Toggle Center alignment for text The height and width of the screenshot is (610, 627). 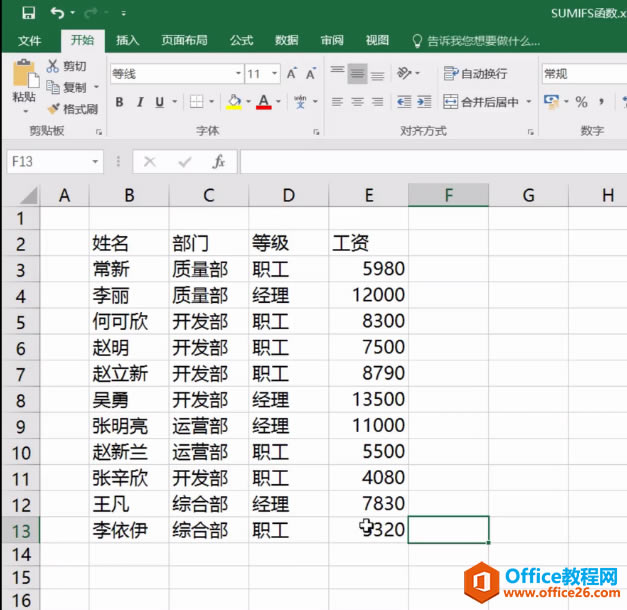[x=357, y=102]
